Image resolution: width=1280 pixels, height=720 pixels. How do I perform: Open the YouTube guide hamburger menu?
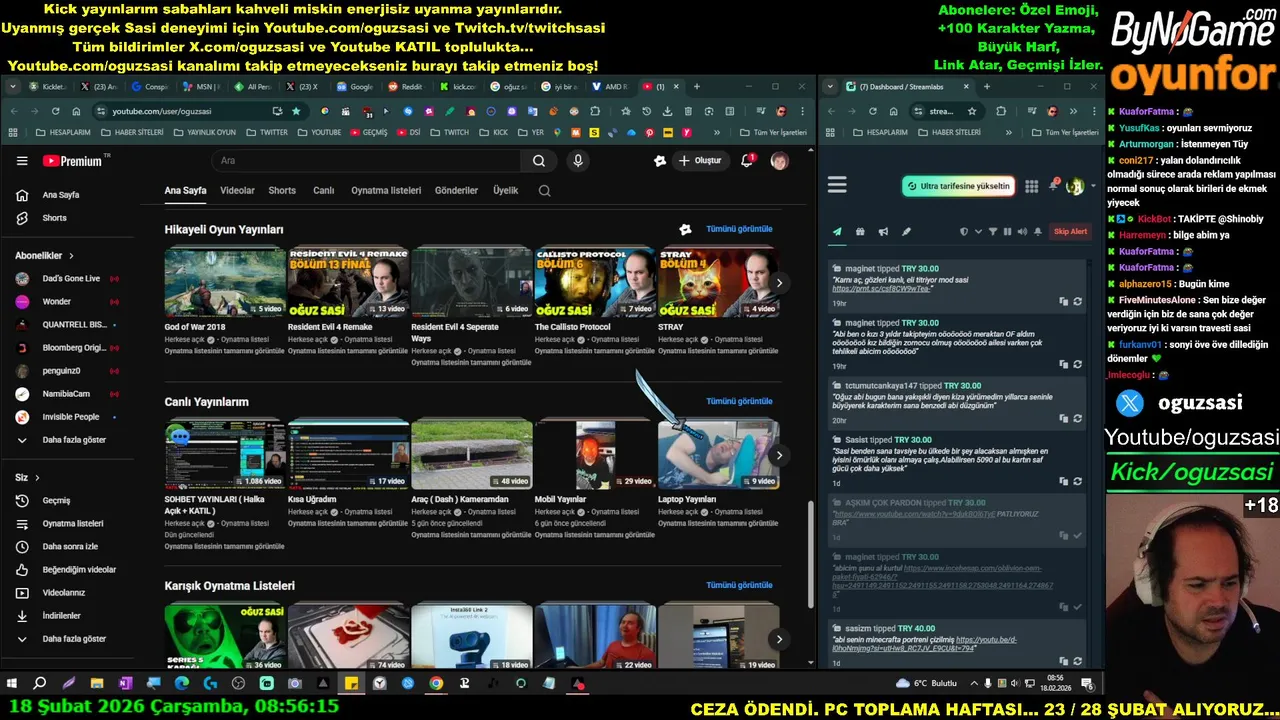pyautogui.click(x=22, y=161)
